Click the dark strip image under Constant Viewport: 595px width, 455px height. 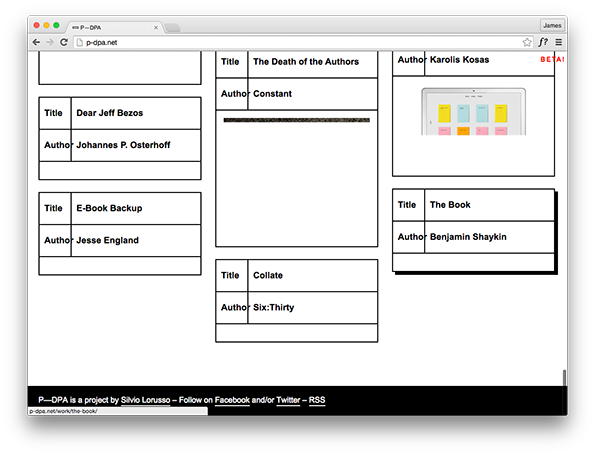(x=296, y=120)
